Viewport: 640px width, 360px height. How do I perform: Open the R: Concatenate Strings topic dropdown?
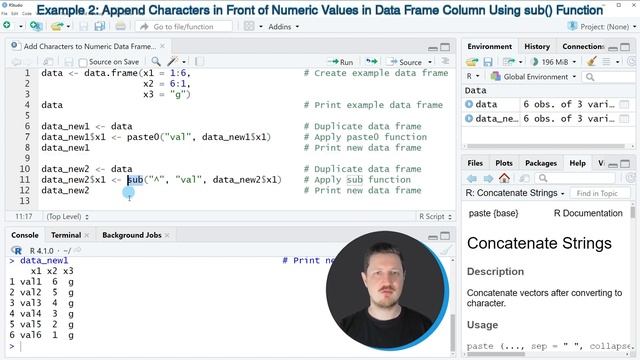tap(515, 193)
